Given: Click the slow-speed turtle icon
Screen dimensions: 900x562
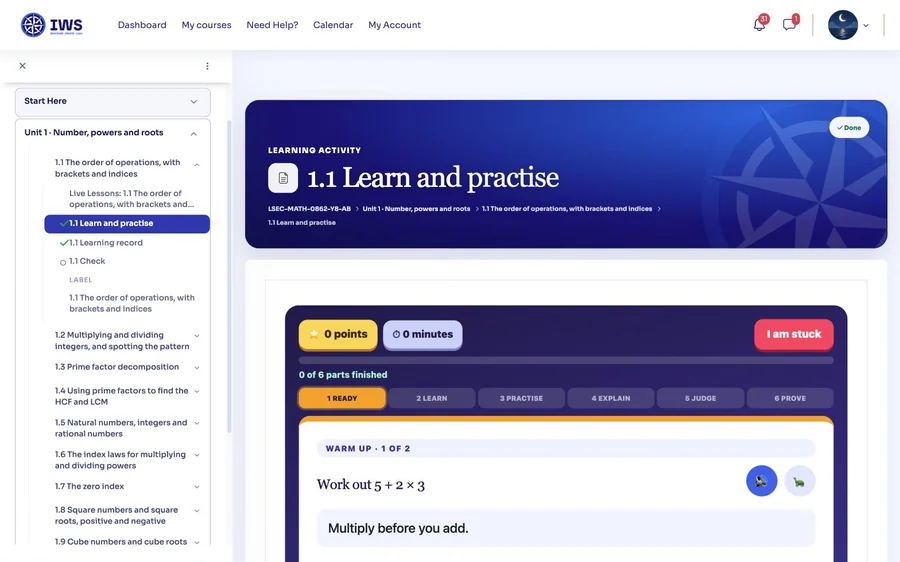Looking at the screenshot, I should [x=800, y=481].
